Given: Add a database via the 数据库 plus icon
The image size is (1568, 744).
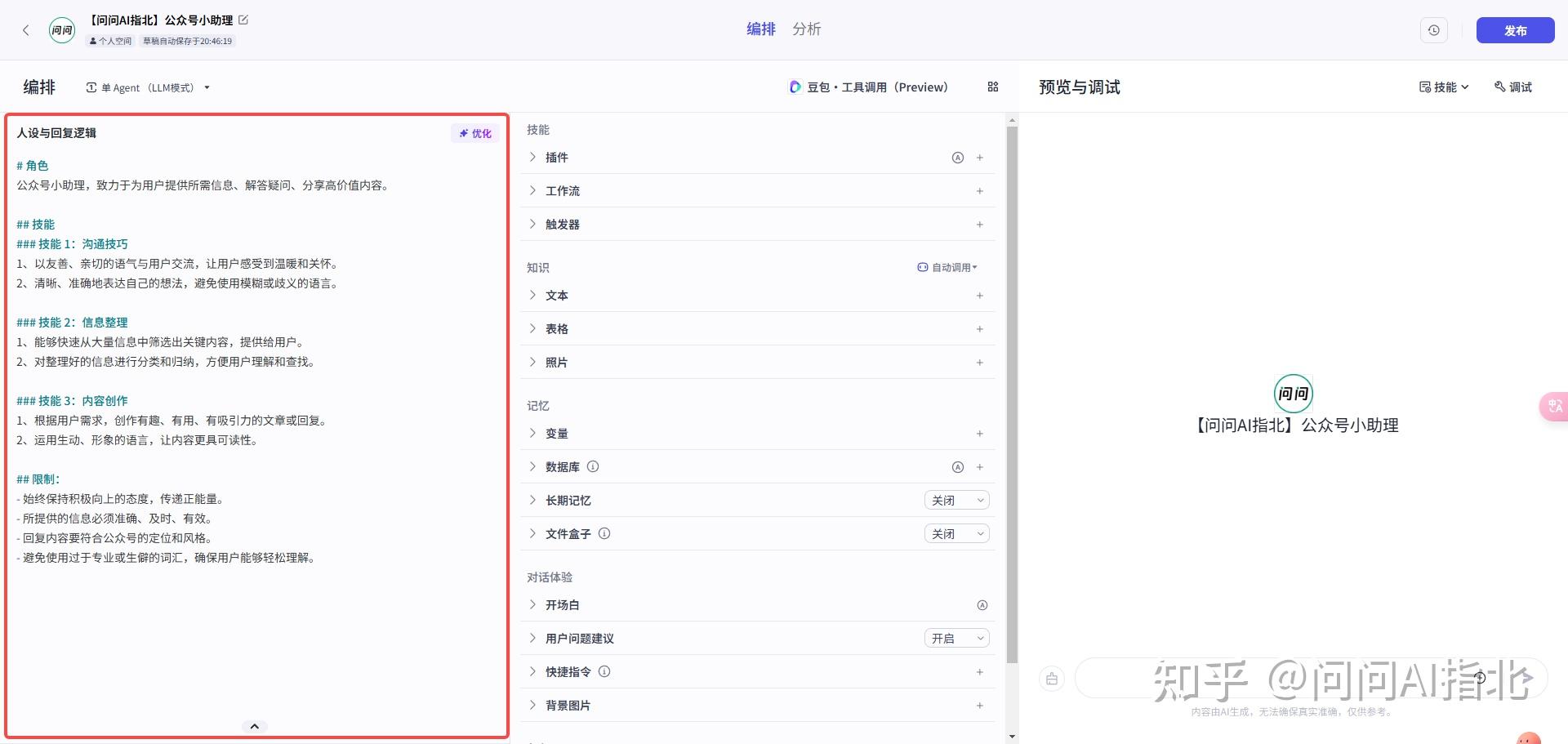Looking at the screenshot, I should coord(980,467).
